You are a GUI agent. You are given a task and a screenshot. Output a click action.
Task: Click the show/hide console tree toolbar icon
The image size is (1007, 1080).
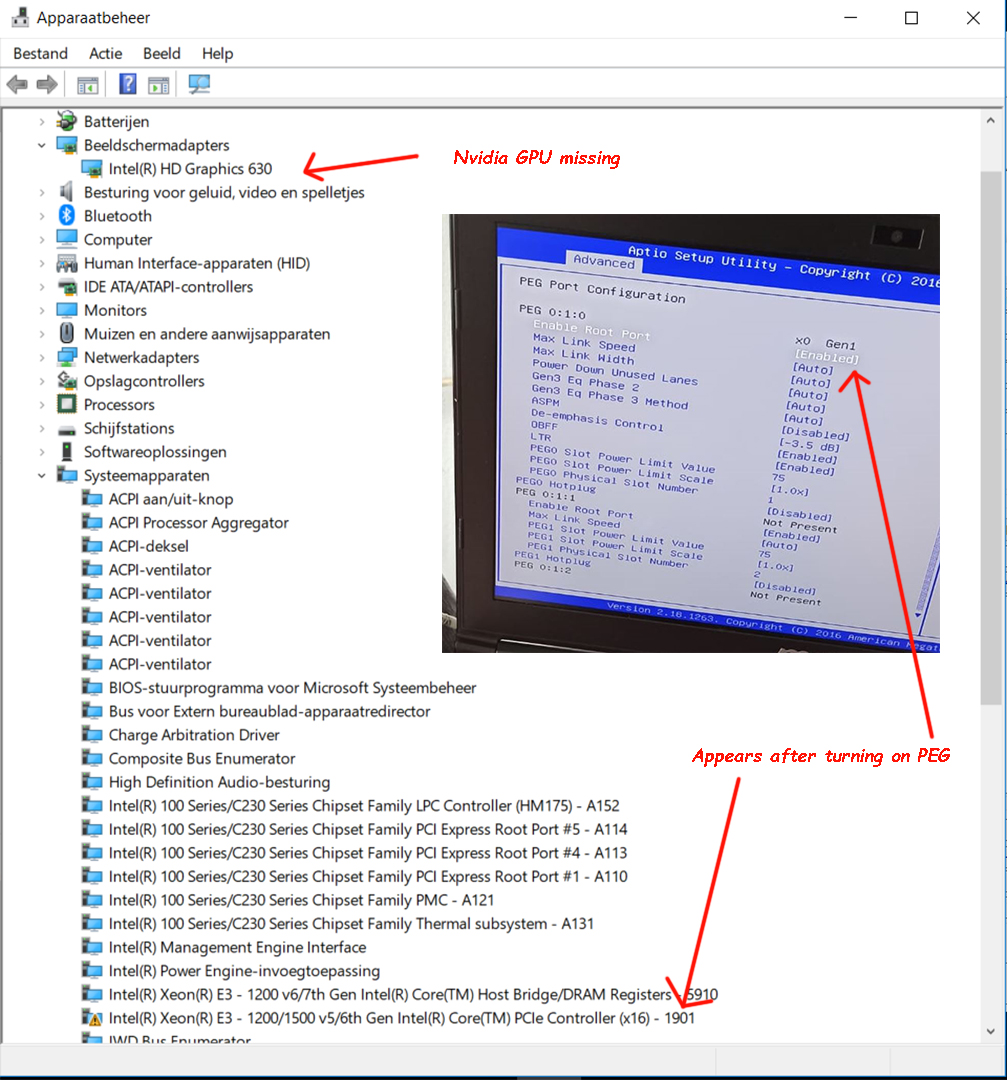87,85
